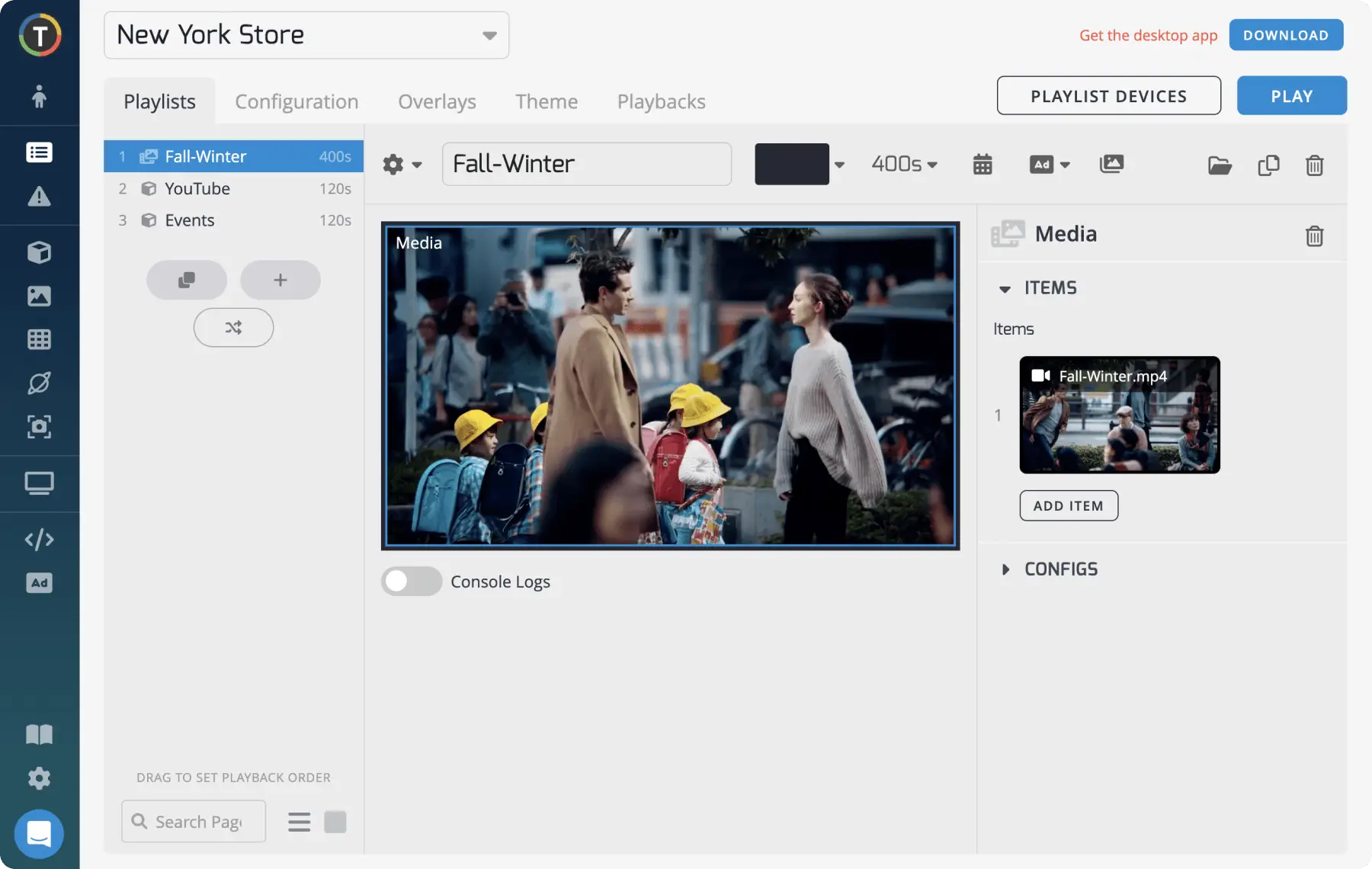This screenshot has width=1372, height=869.
Task: Click the plus button to add page
Action: (280, 280)
